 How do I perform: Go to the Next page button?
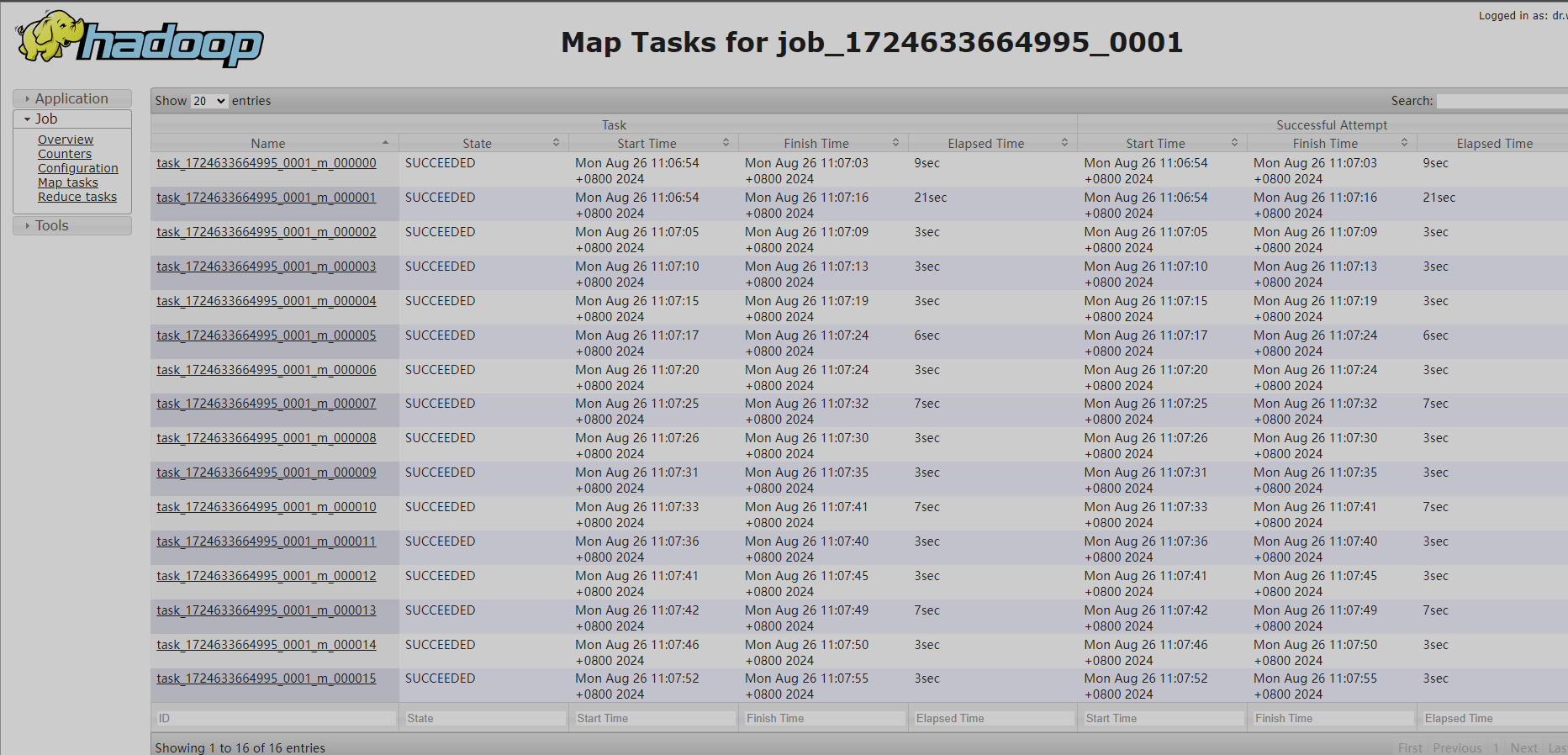(x=1523, y=747)
